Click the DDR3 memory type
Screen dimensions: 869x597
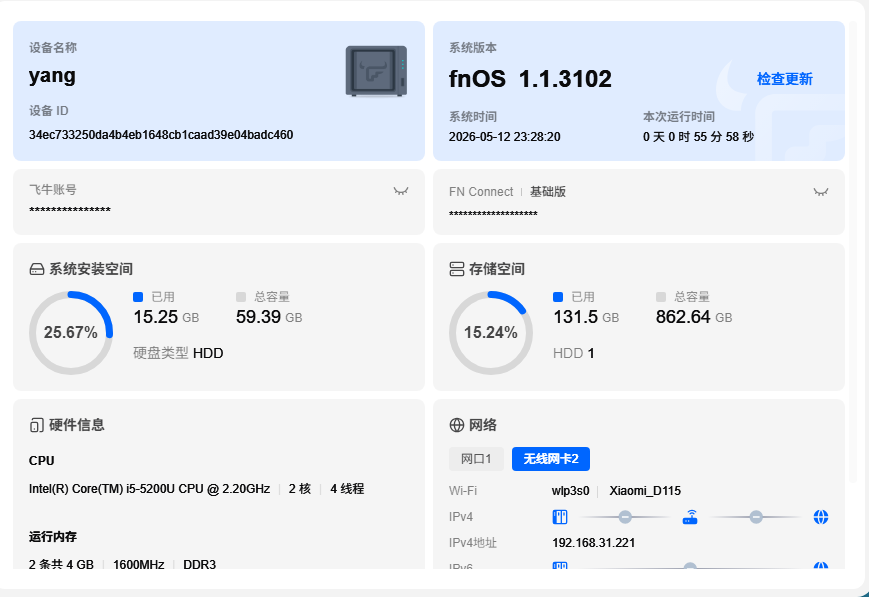tap(200, 564)
